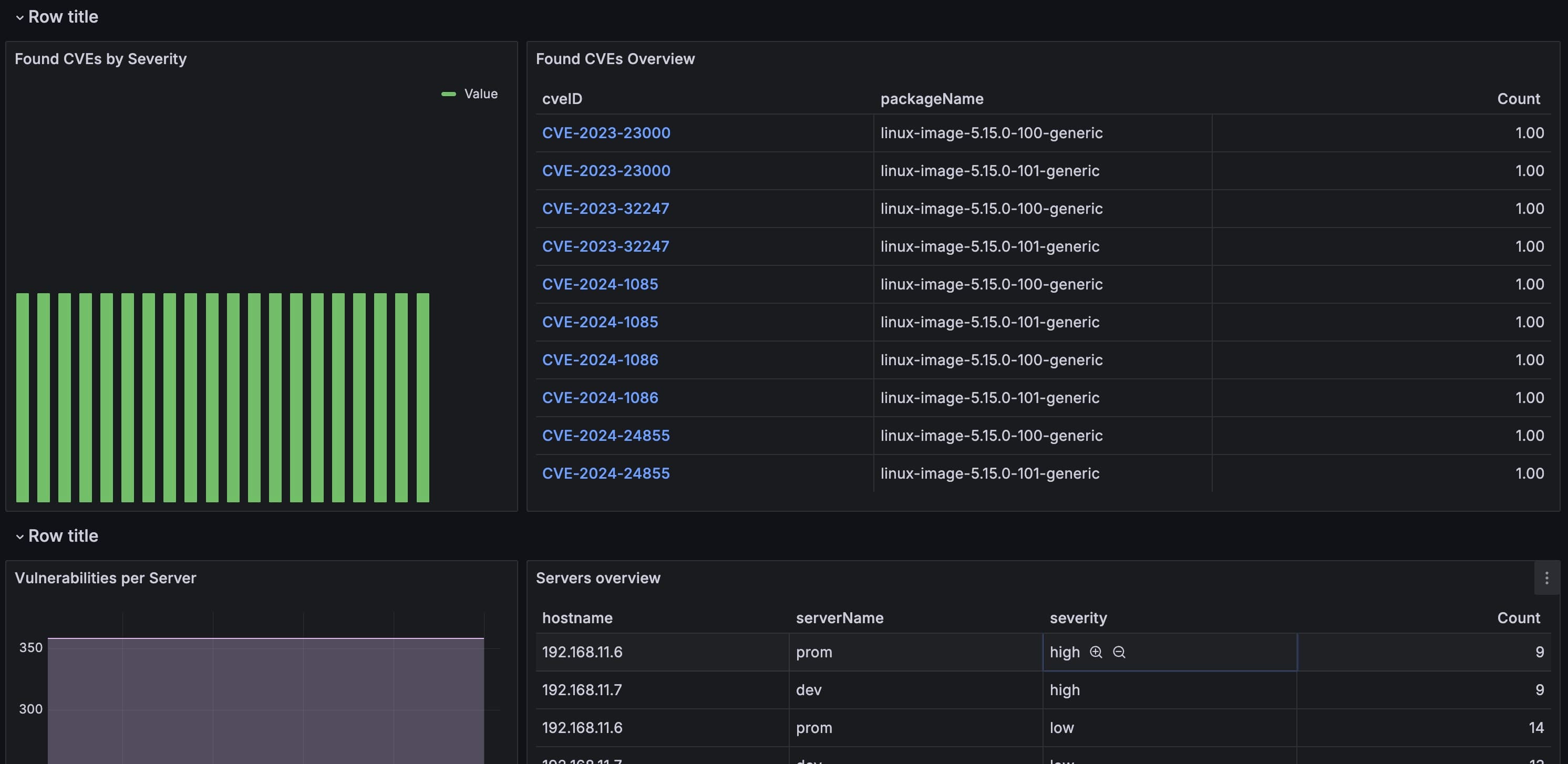Sort by cveID column header
This screenshot has height=764, width=1568.
(x=562, y=99)
